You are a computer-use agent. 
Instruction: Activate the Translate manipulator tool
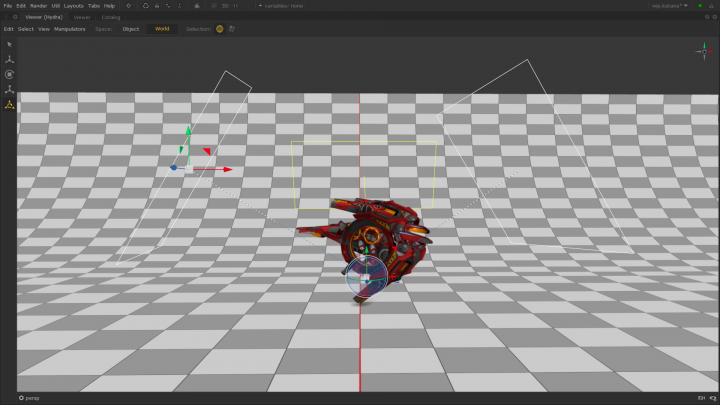[x=10, y=60]
